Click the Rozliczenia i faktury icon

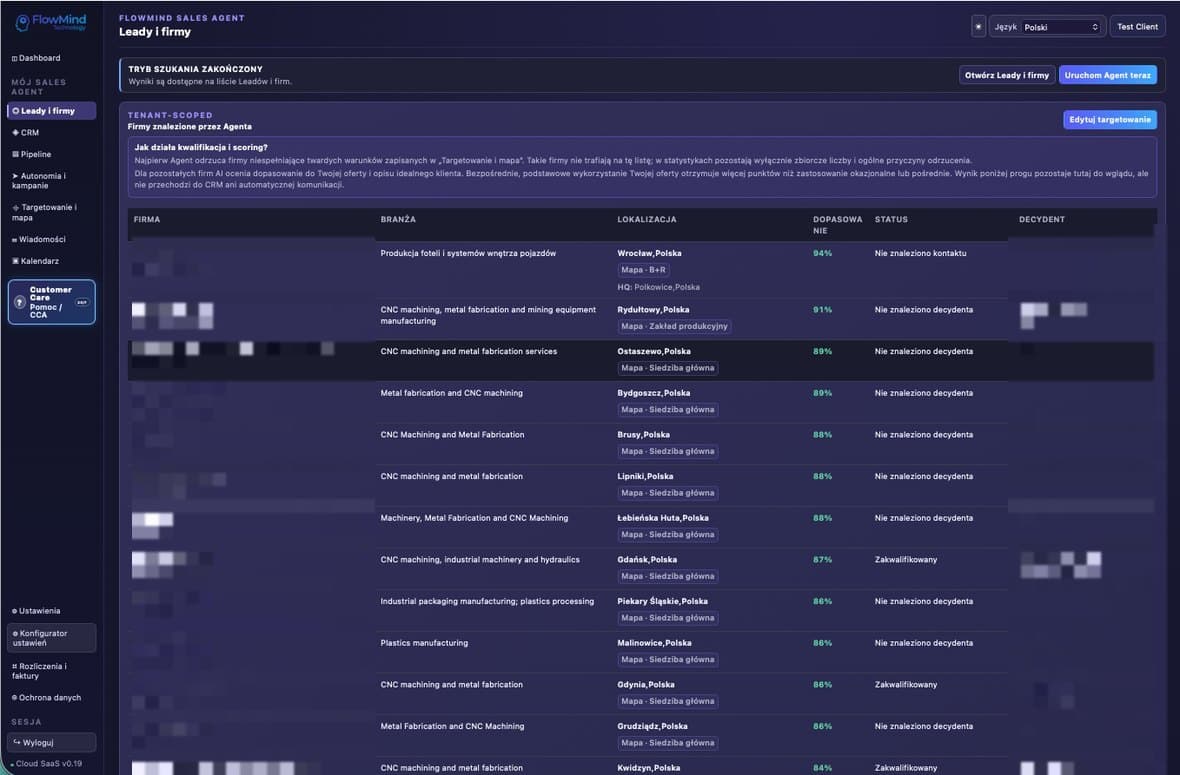[x=14, y=667]
